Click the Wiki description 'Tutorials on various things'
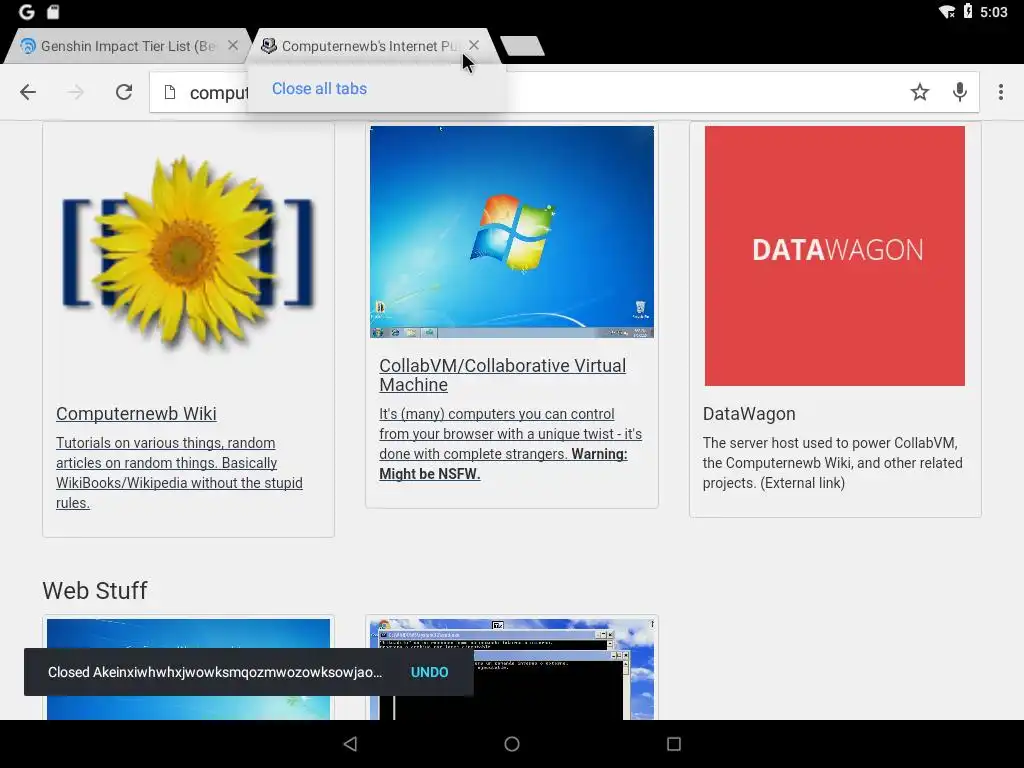The height and width of the screenshot is (768, 1024). [179, 473]
